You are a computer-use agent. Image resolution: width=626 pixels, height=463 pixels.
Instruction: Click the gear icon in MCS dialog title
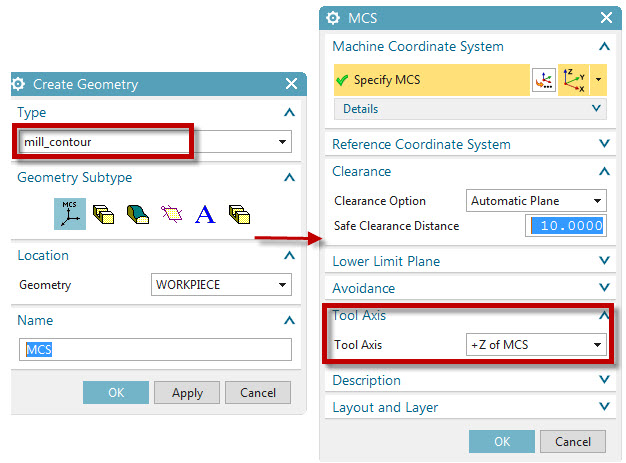pos(333,18)
